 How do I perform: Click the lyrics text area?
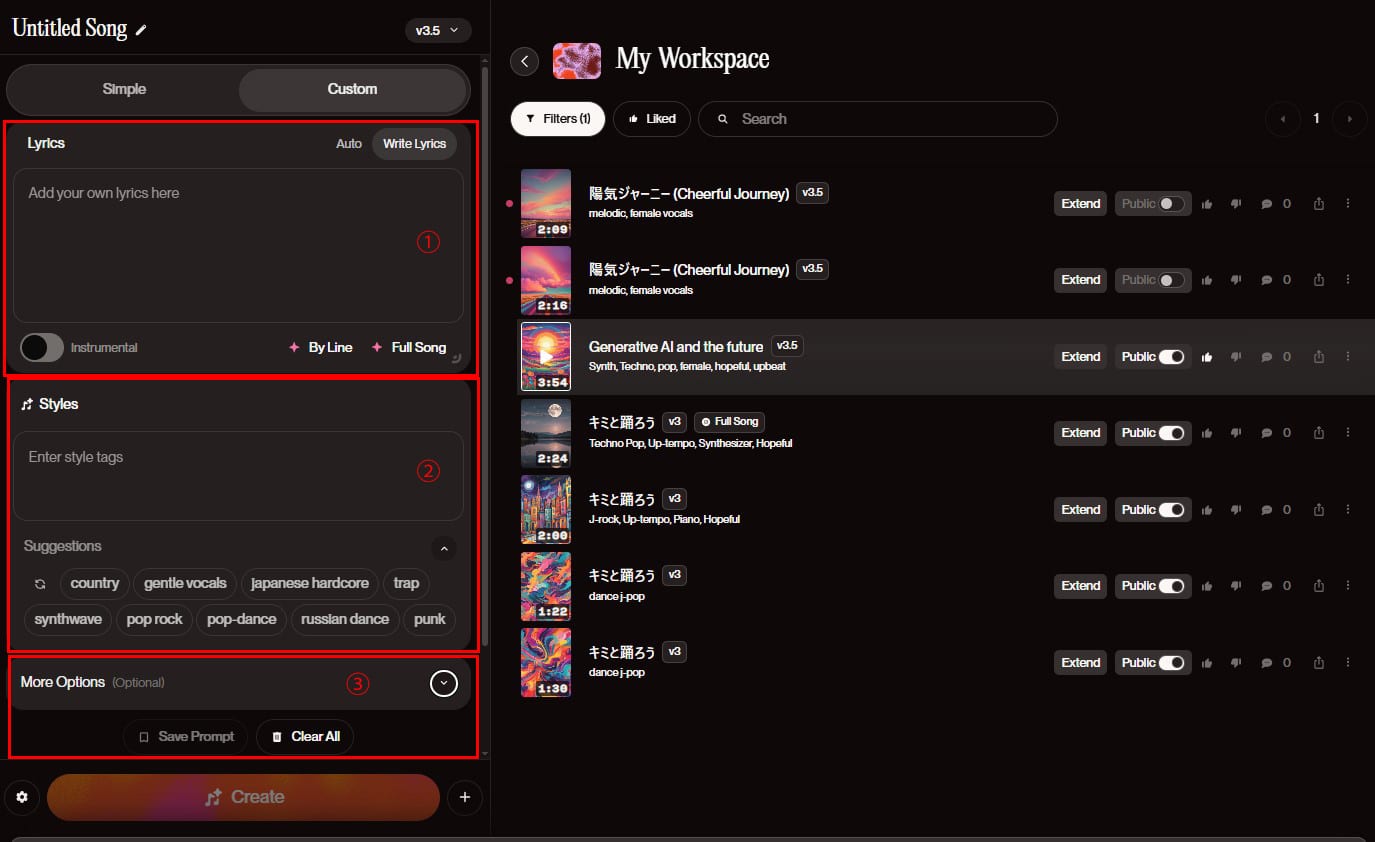click(238, 245)
